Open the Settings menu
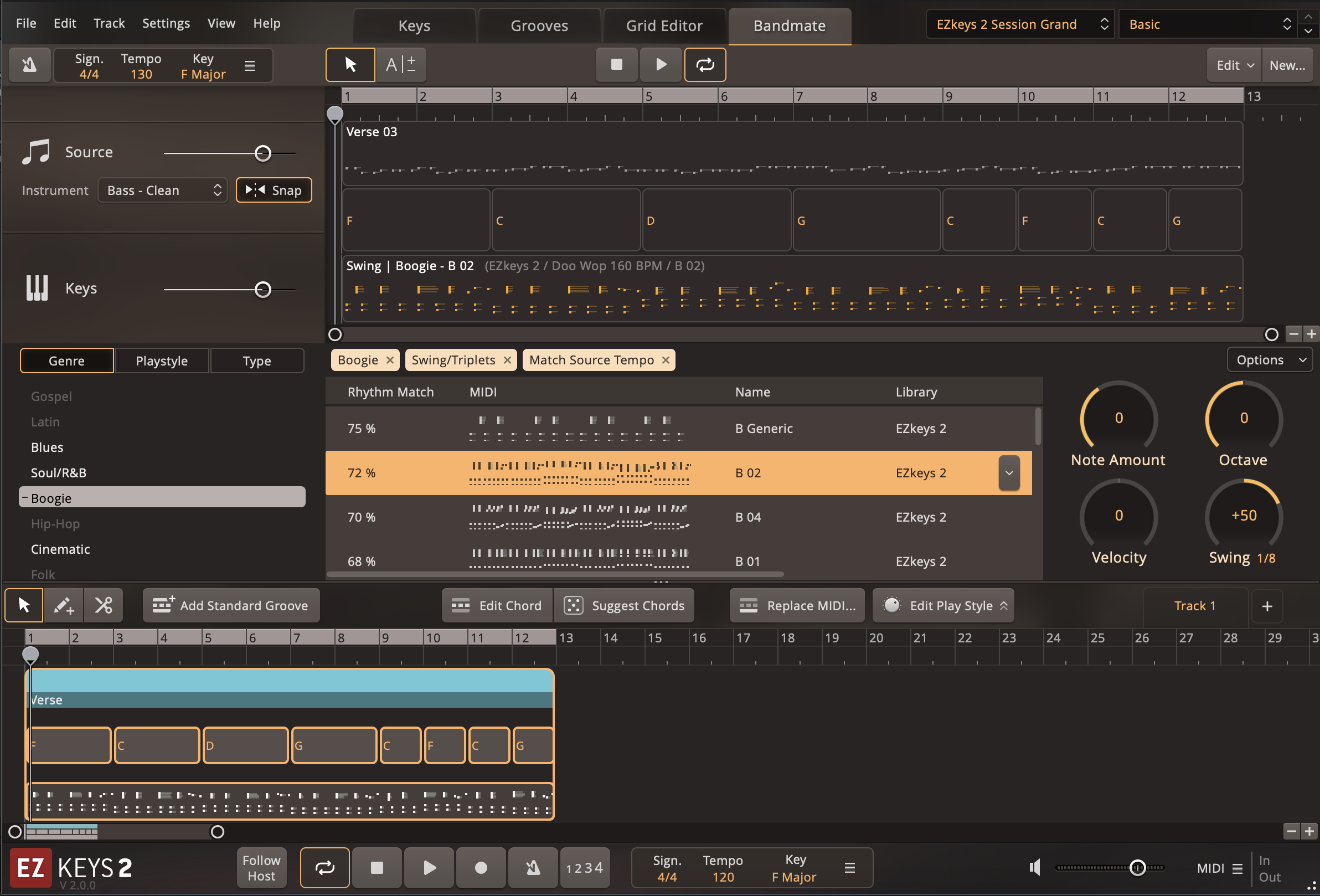Image resolution: width=1320 pixels, height=896 pixels. 166,23
